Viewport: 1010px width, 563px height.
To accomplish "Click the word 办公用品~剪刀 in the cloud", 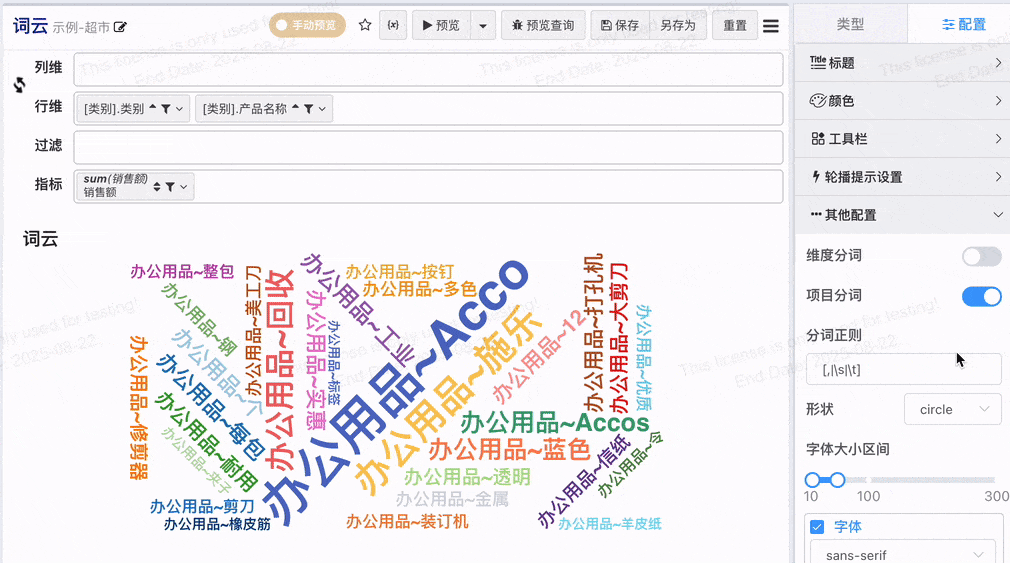I will point(202,507).
